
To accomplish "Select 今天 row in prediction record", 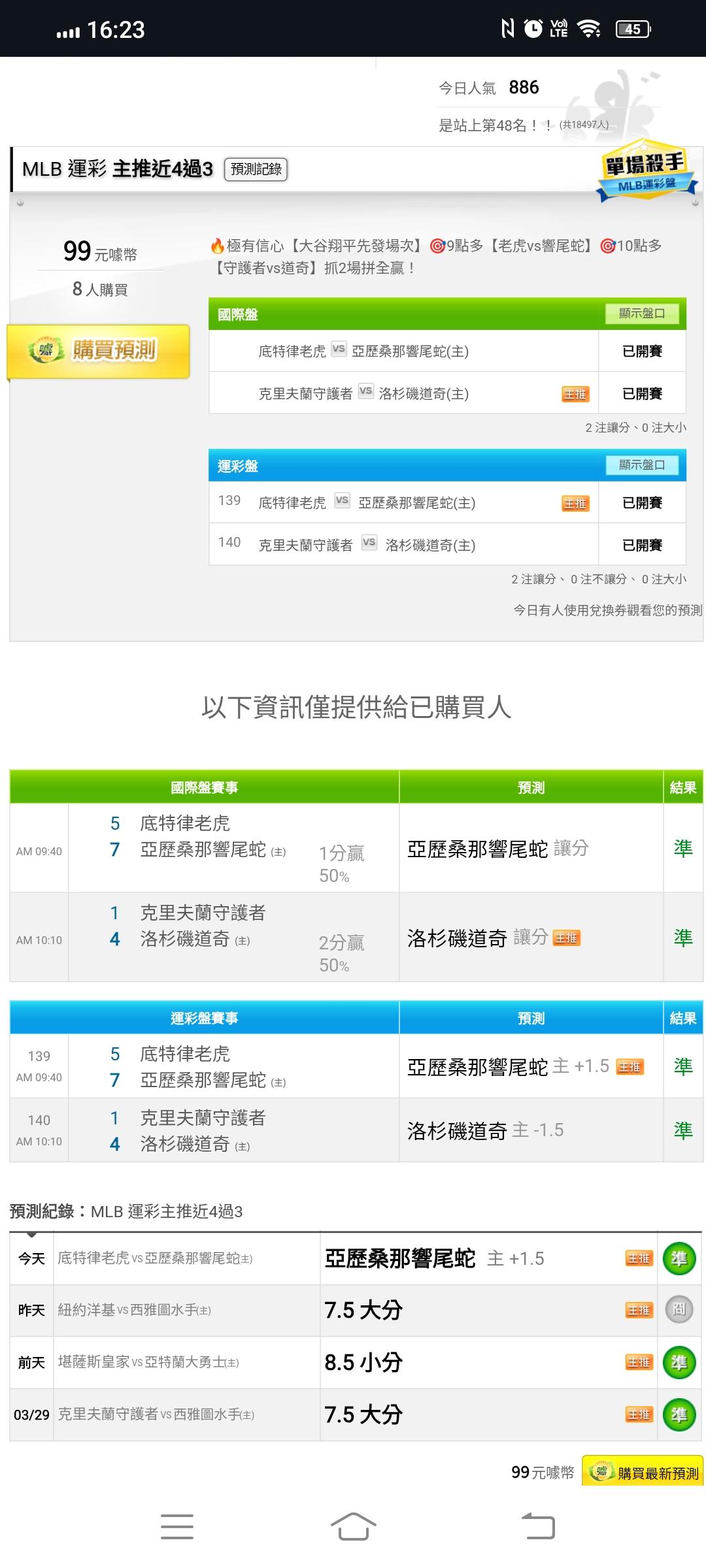I will (356, 1258).
